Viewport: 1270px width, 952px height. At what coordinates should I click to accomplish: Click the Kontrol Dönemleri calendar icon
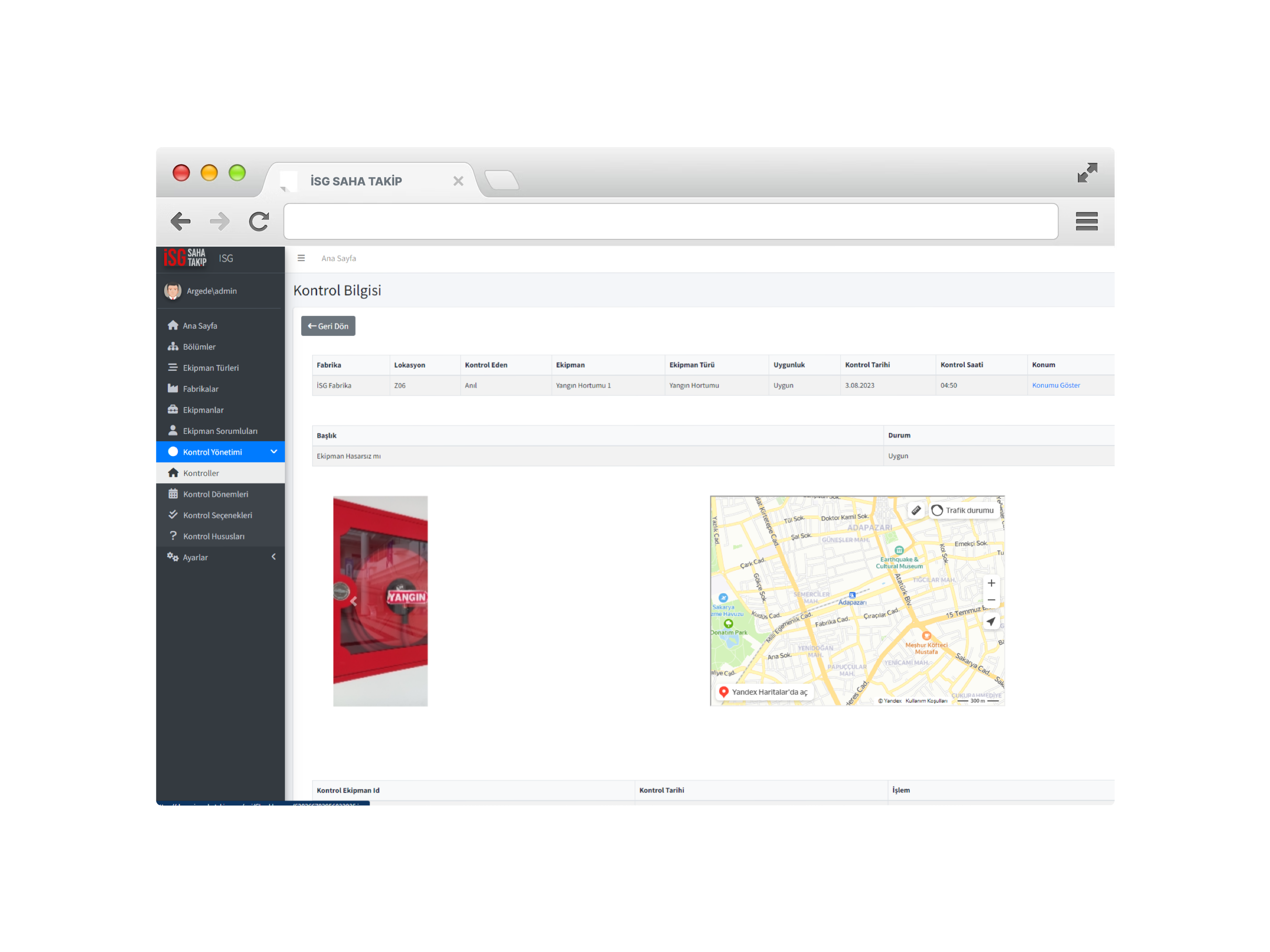(x=173, y=494)
